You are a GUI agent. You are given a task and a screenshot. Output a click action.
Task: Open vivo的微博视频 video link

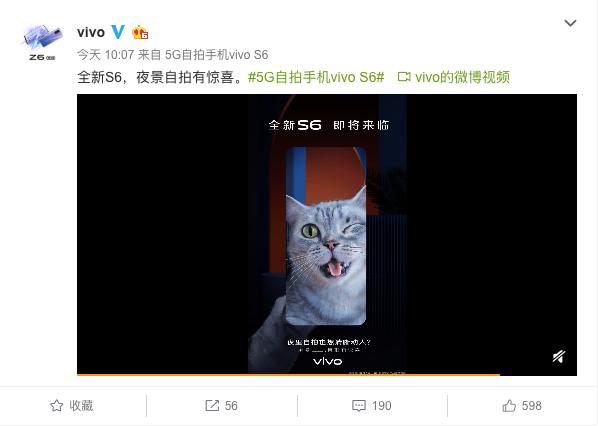point(462,77)
